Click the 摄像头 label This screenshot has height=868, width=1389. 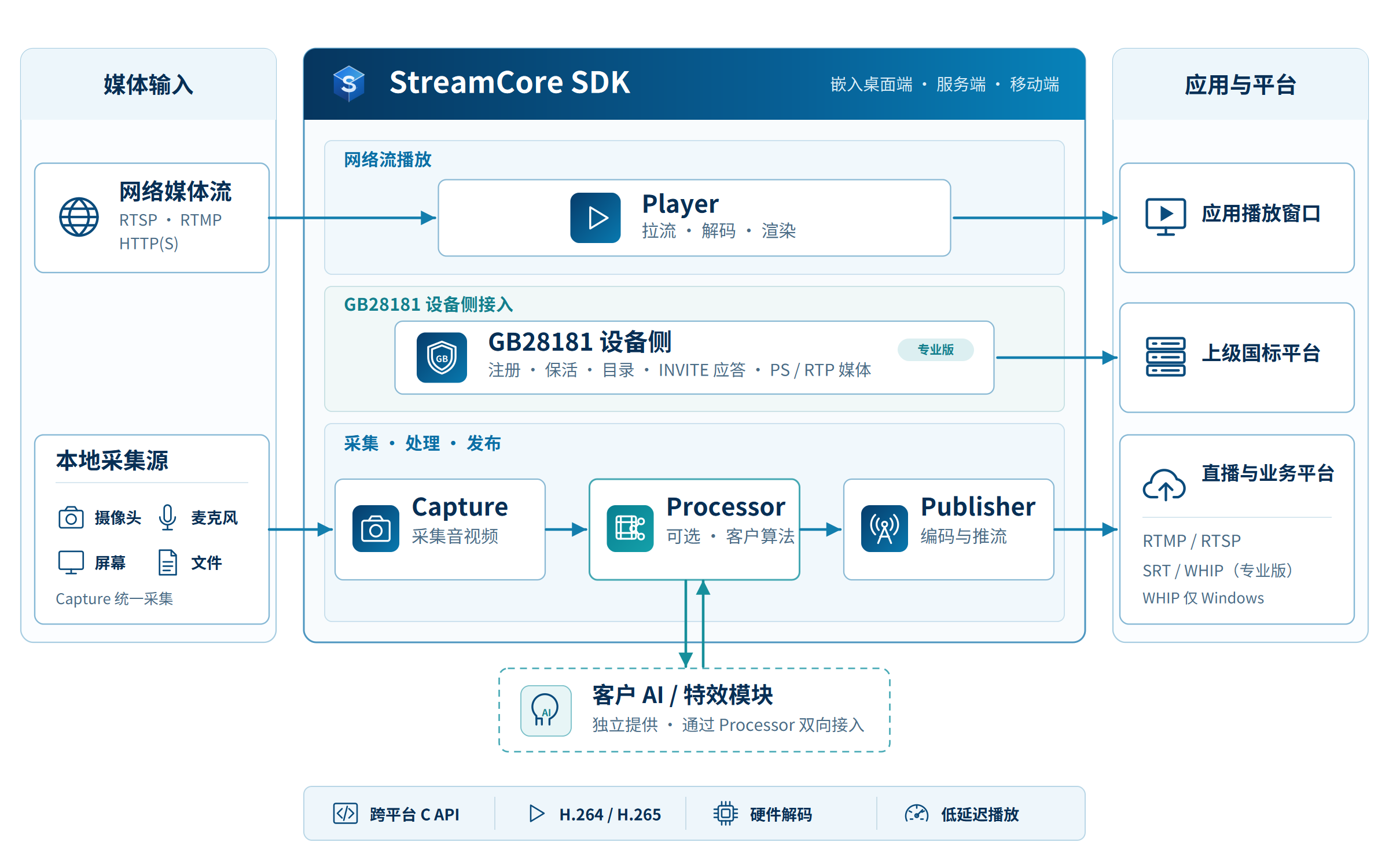(118, 517)
